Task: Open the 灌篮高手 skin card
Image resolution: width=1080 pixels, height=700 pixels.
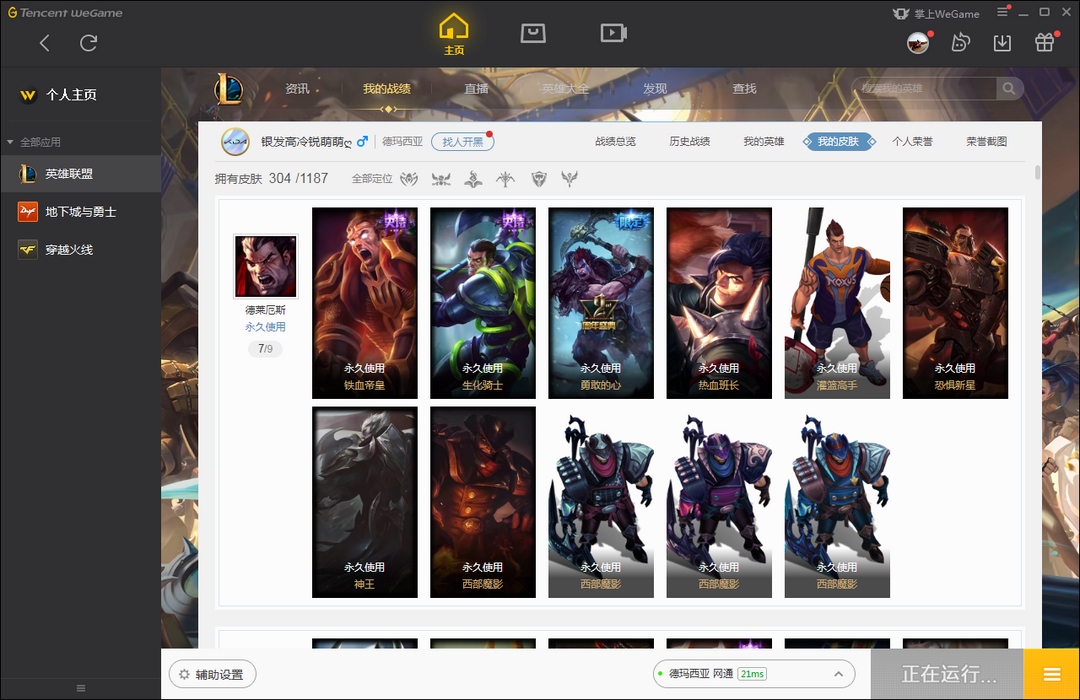Action: click(x=837, y=303)
